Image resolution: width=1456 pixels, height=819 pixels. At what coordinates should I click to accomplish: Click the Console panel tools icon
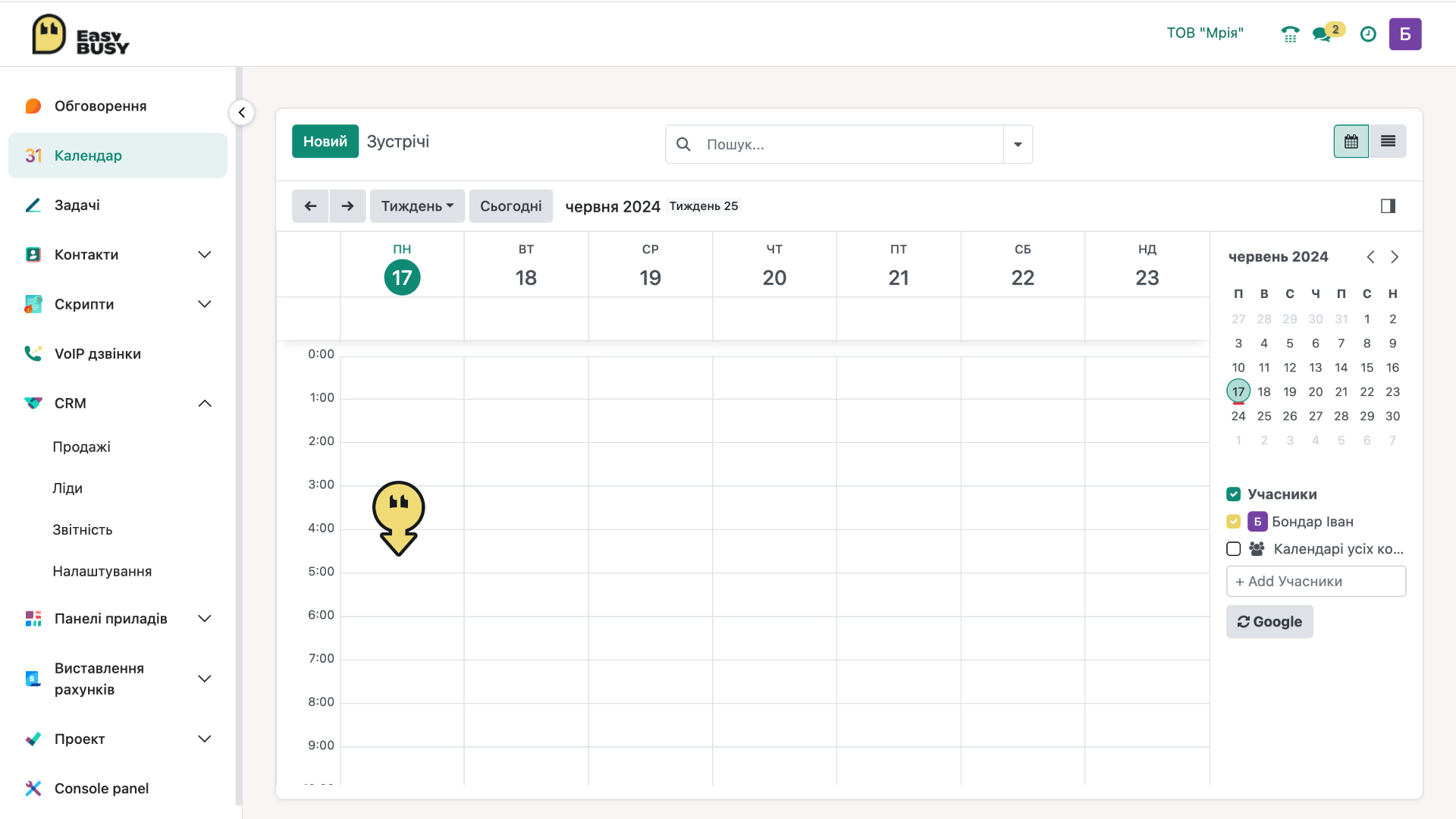tap(33, 789)
